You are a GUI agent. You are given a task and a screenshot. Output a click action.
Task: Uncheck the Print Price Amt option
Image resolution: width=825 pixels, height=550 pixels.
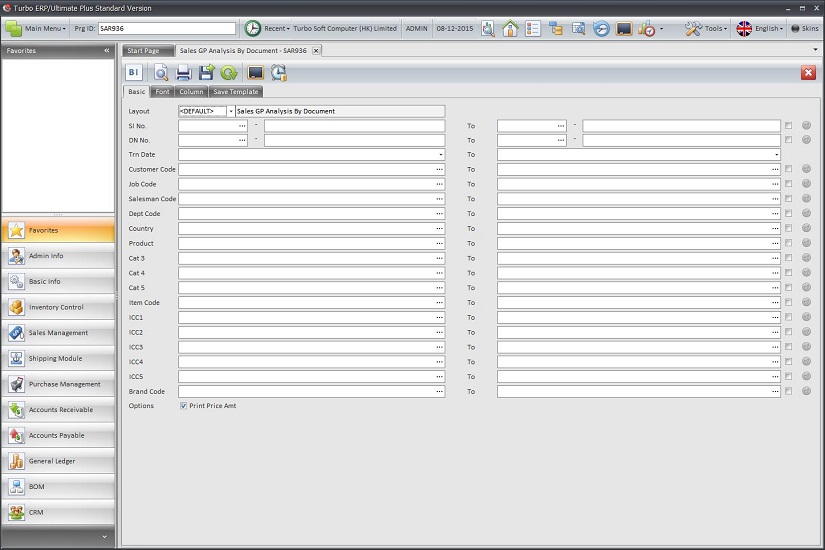[x=183, y=406]
